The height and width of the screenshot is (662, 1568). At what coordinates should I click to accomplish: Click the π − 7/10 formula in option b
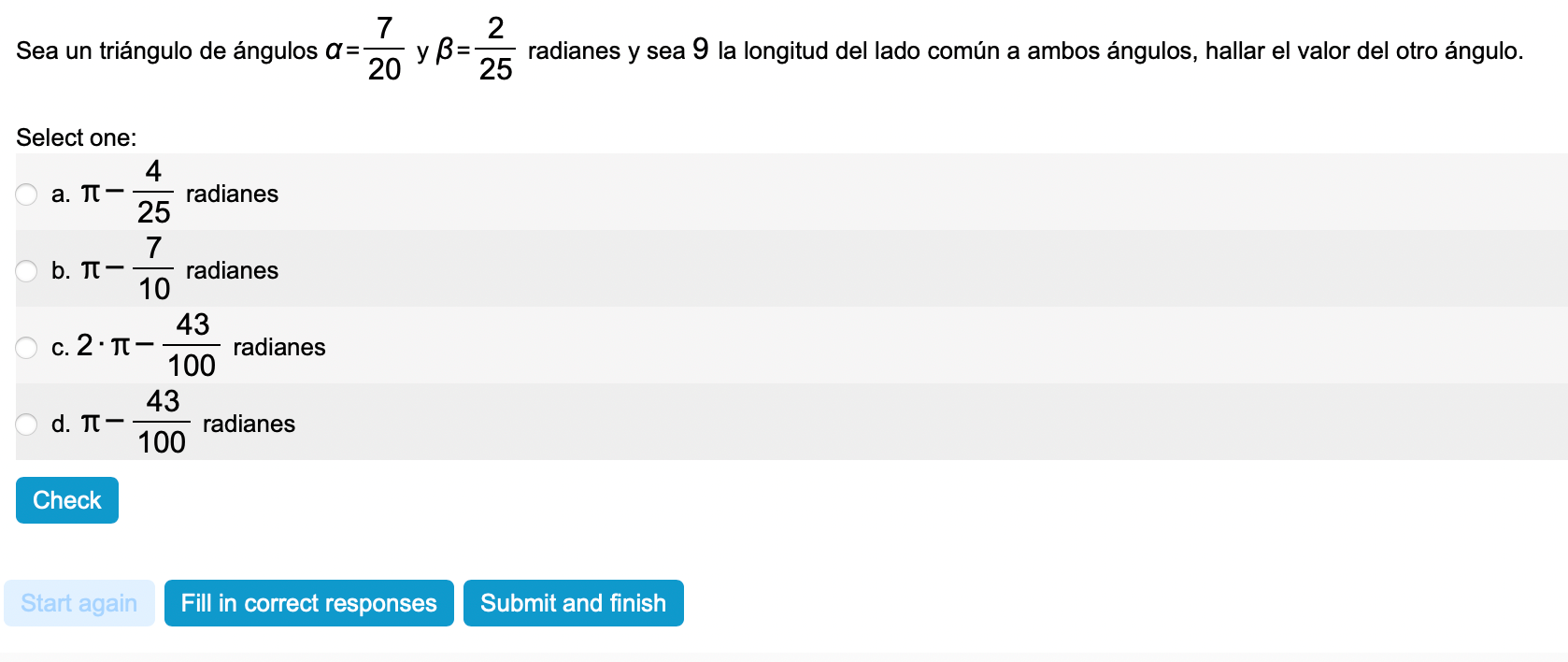tap(127, 269)
